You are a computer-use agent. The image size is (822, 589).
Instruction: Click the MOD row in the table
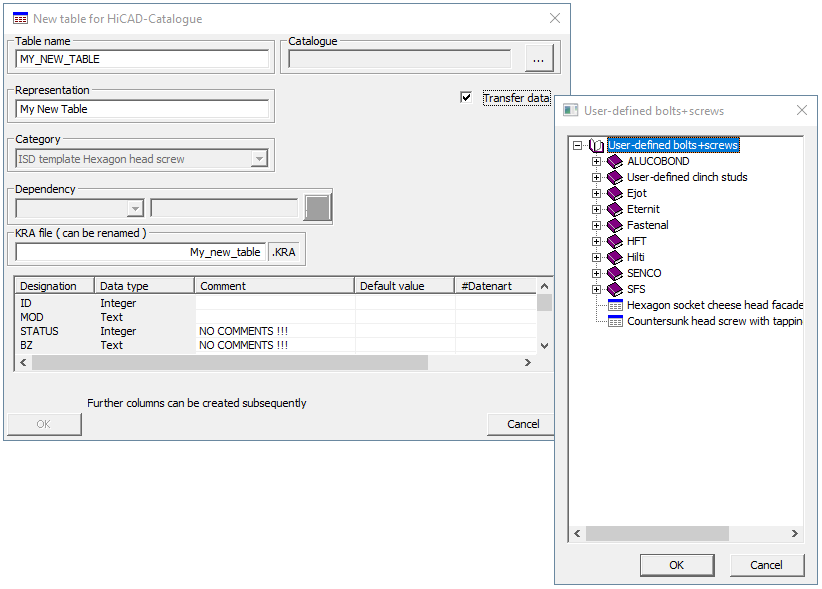tap(276, 317)
